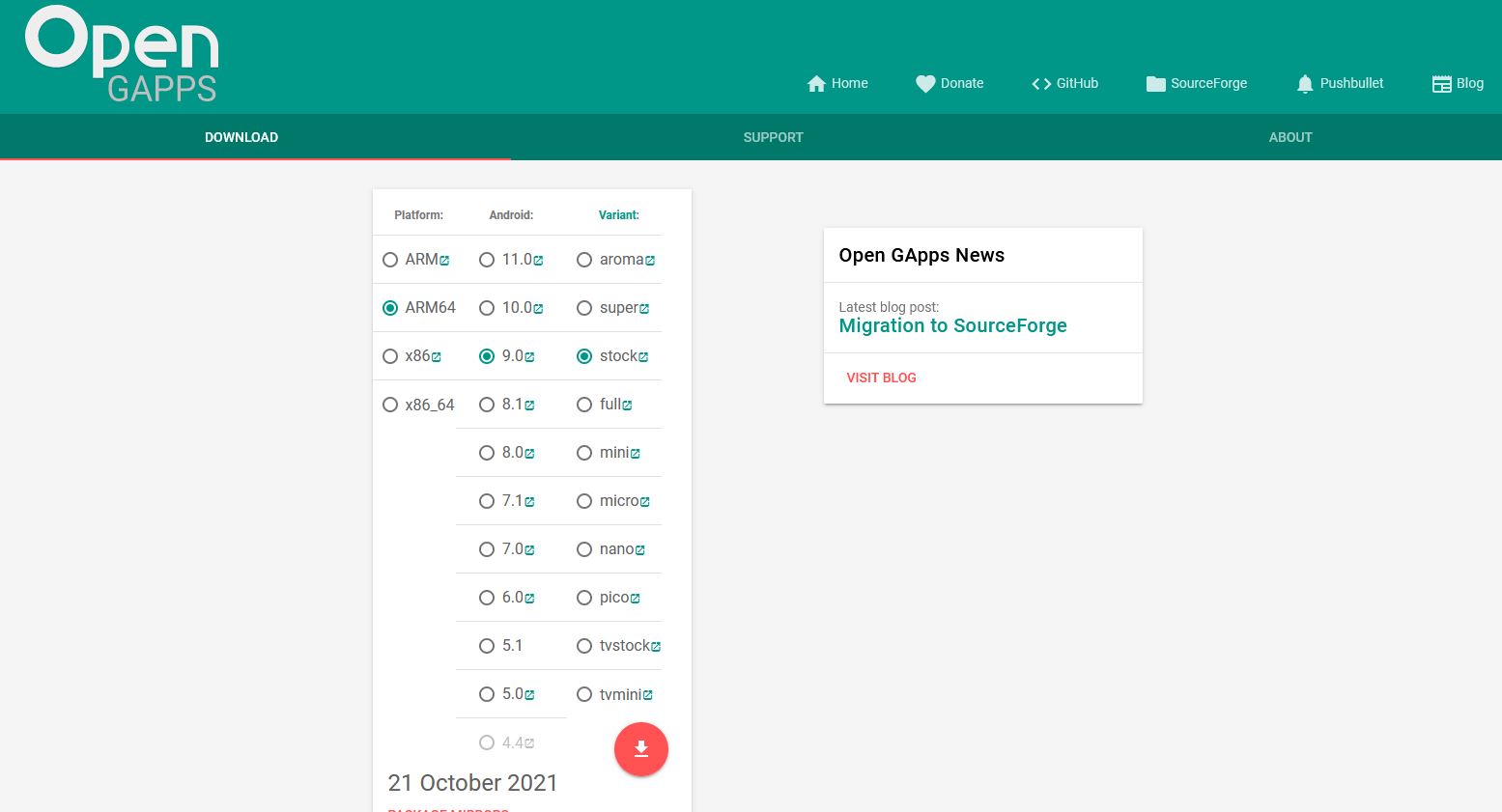Click the Pushbullet bell icon

click(1305, 84)
